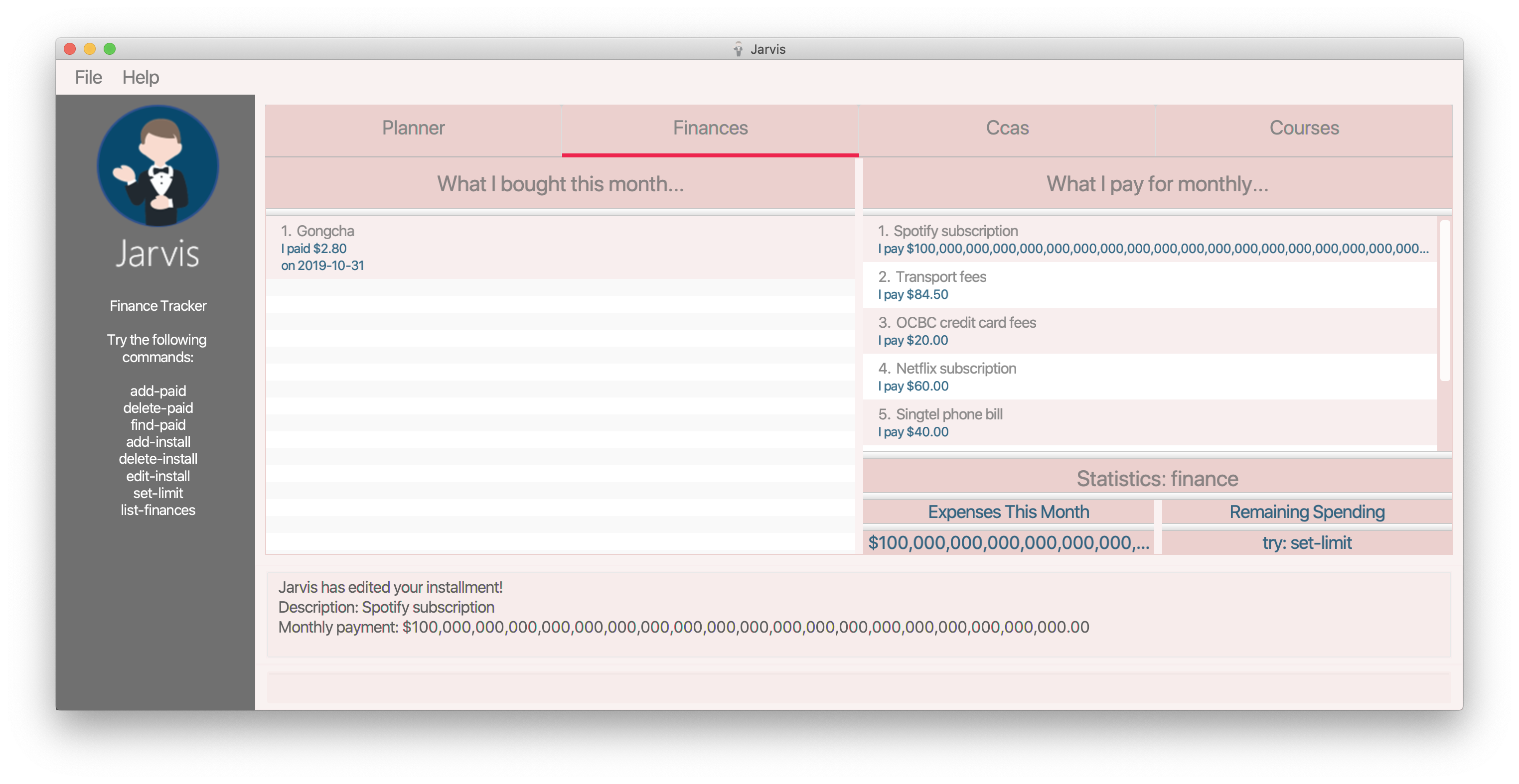Toggle the Finances tab active state
Image resolution: width=1519 pixels, height=784 pixels.
pyautogui.click(x=710, y=128)
